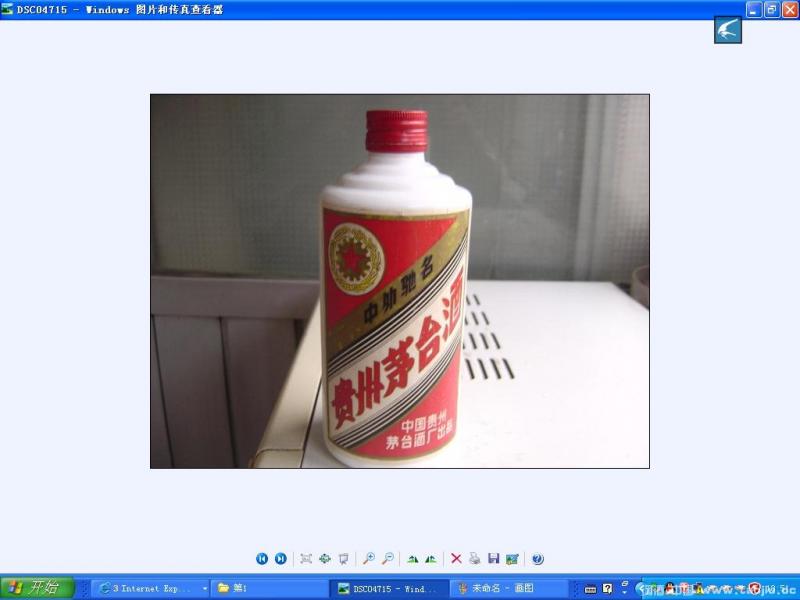
Task: Print the current picture
Action: 475,559
